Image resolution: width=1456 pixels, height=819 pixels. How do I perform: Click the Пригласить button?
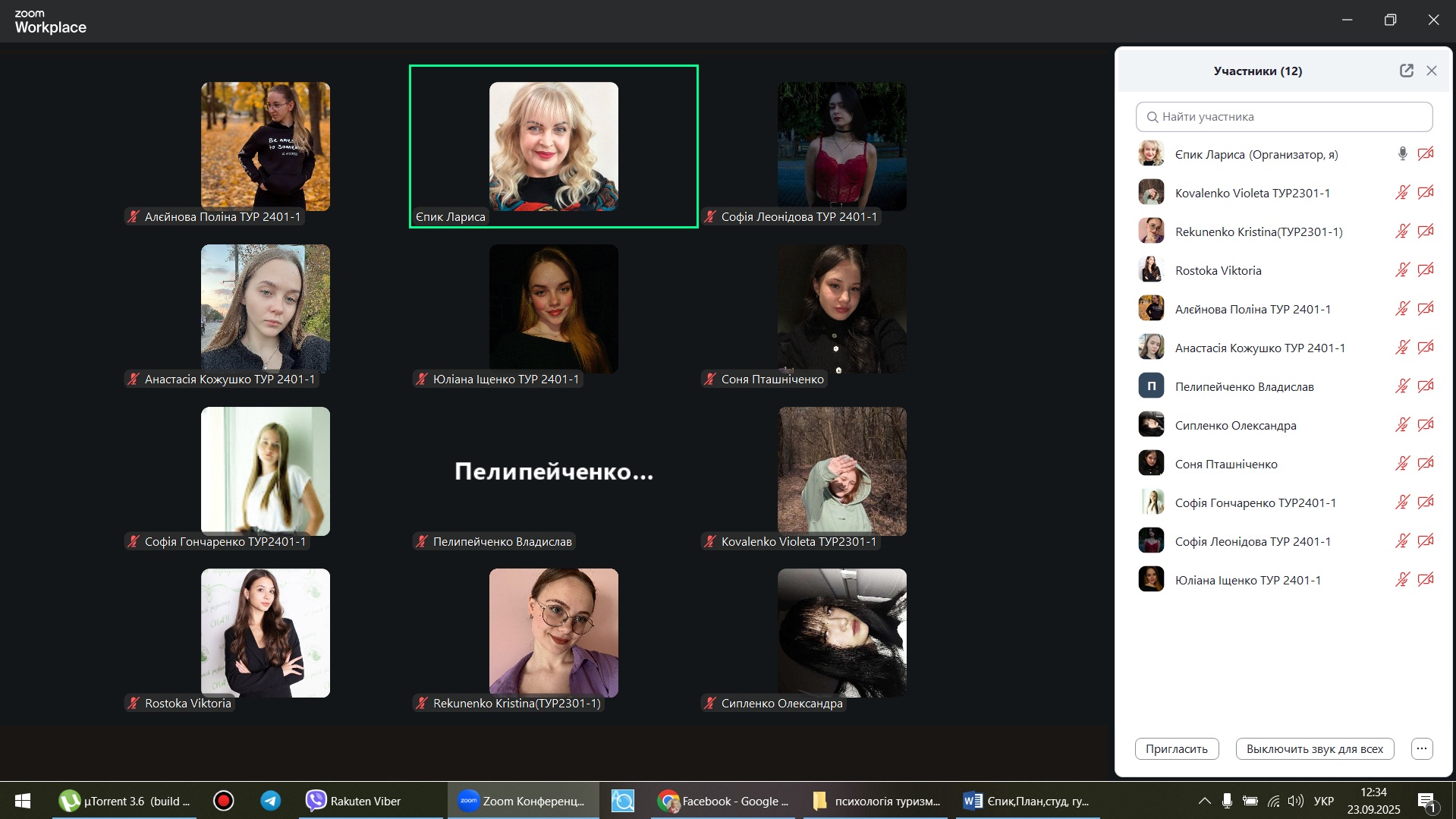tap(1176, 748)
